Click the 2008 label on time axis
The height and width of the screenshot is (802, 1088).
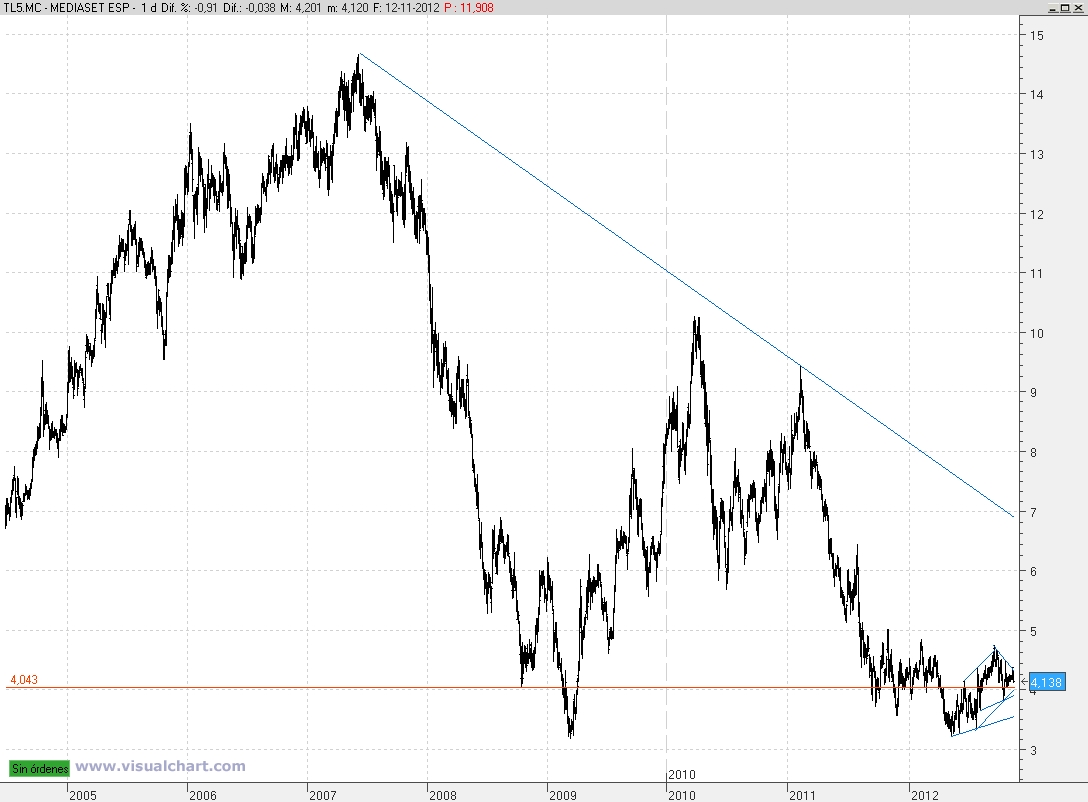click(x=443, y=795)
